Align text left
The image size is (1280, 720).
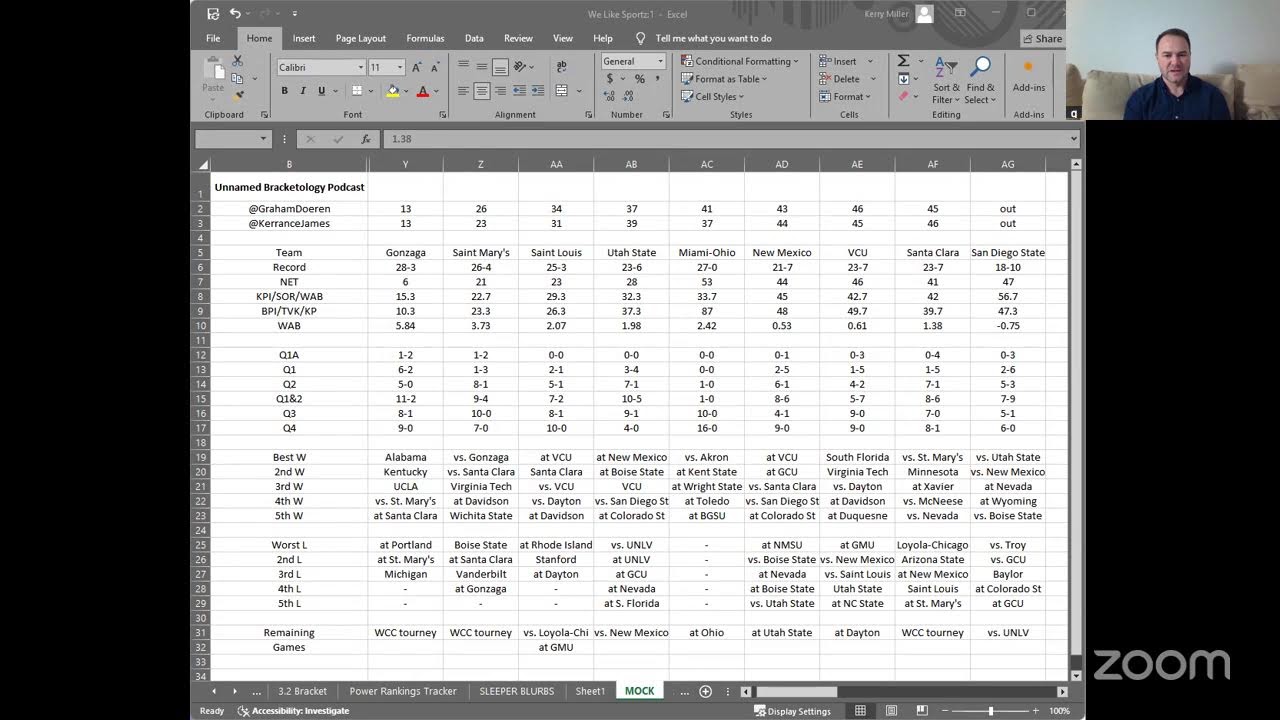[x=463, y=91]
